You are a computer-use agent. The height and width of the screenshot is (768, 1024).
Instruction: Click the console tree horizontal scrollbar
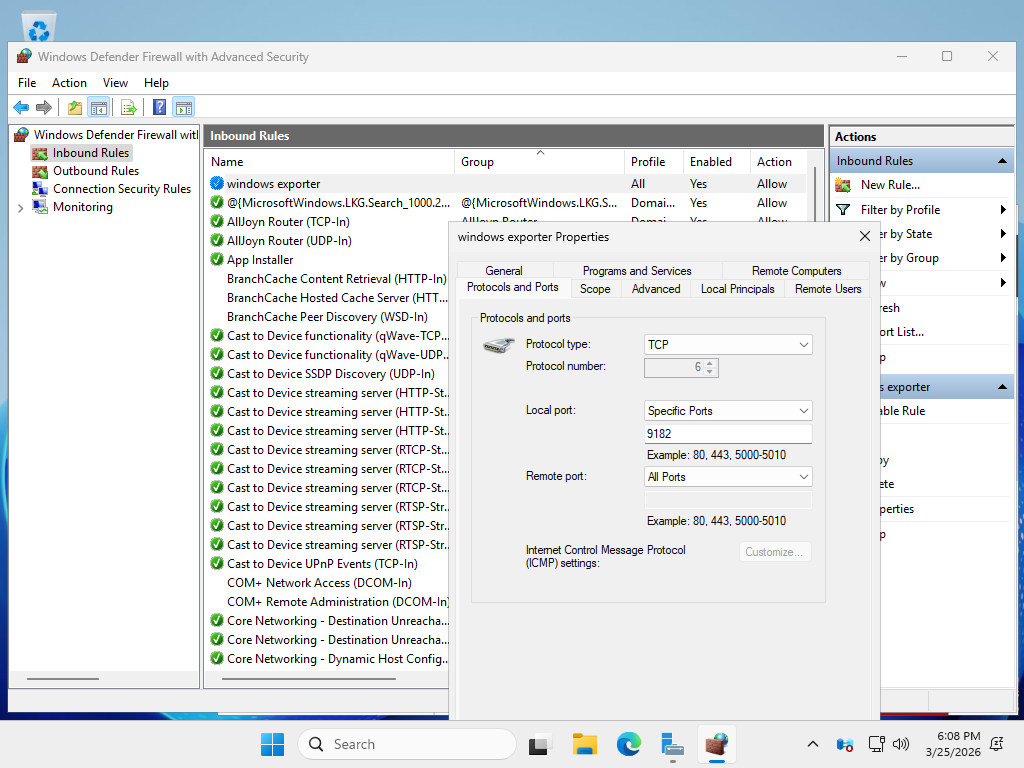[x=63, y=679]
